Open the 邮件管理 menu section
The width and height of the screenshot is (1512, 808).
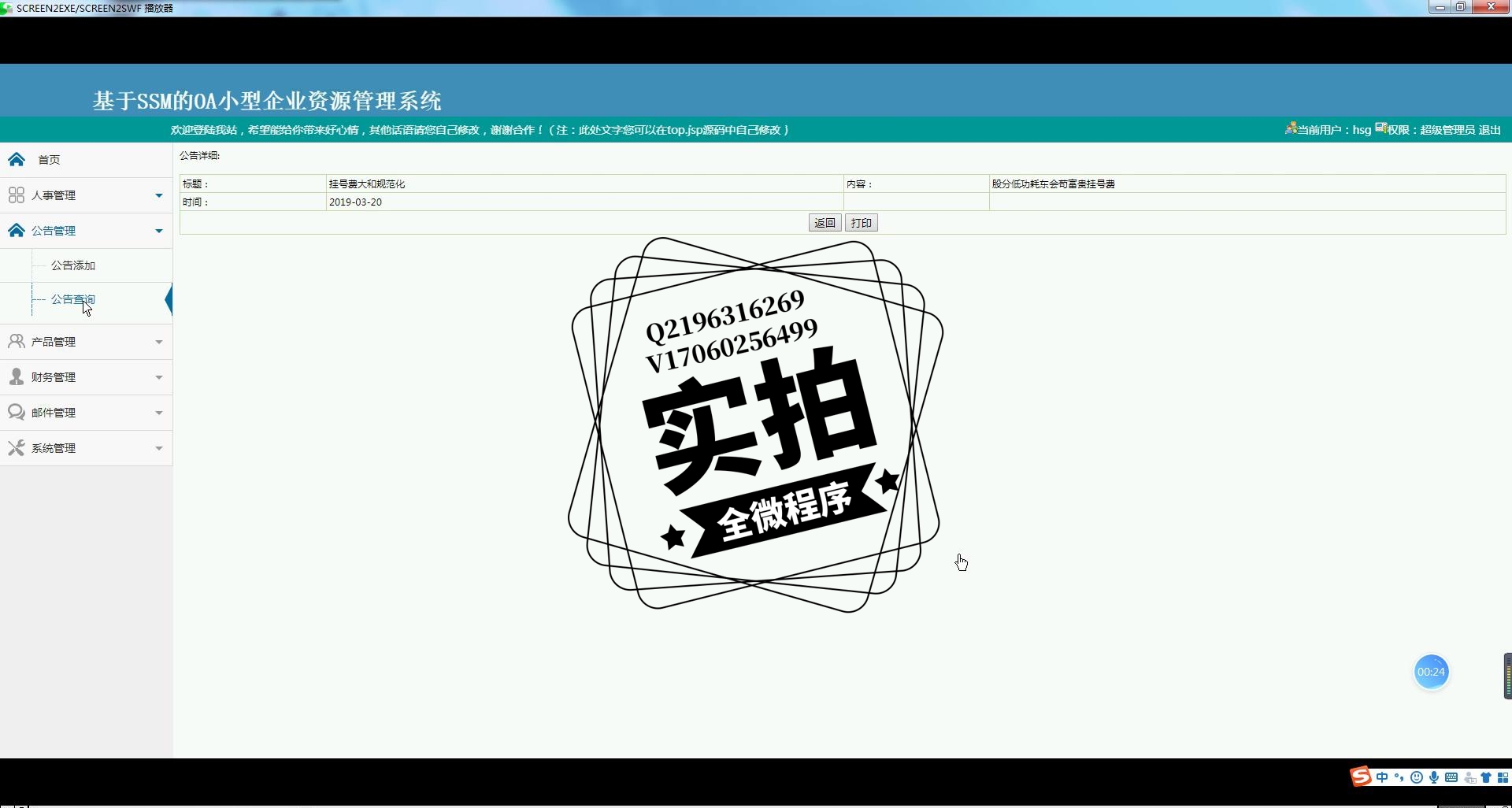[x=86, y=412]
